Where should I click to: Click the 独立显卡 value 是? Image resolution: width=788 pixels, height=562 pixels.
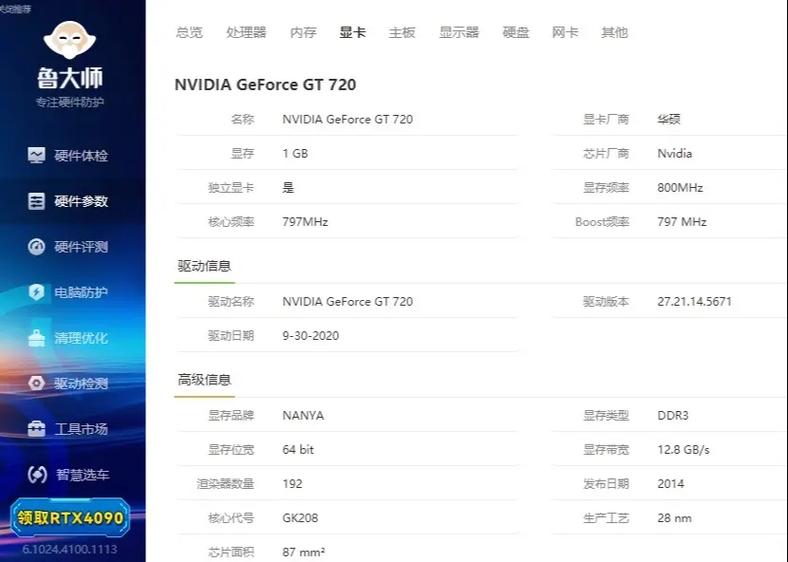point(288,188)
